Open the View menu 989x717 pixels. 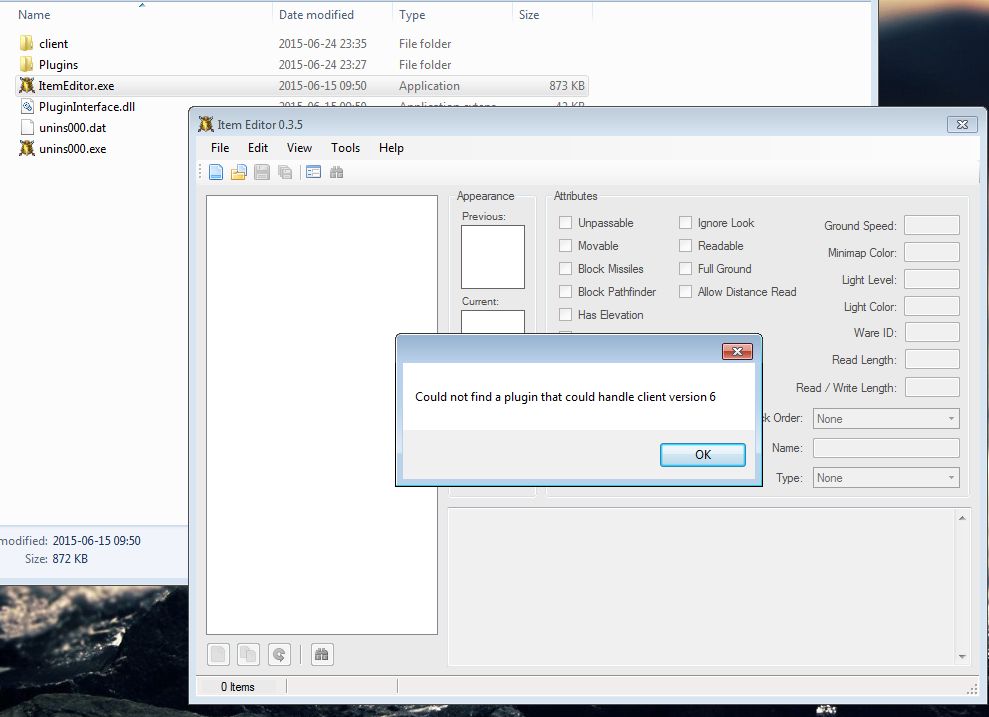click(x=299, y=148)
